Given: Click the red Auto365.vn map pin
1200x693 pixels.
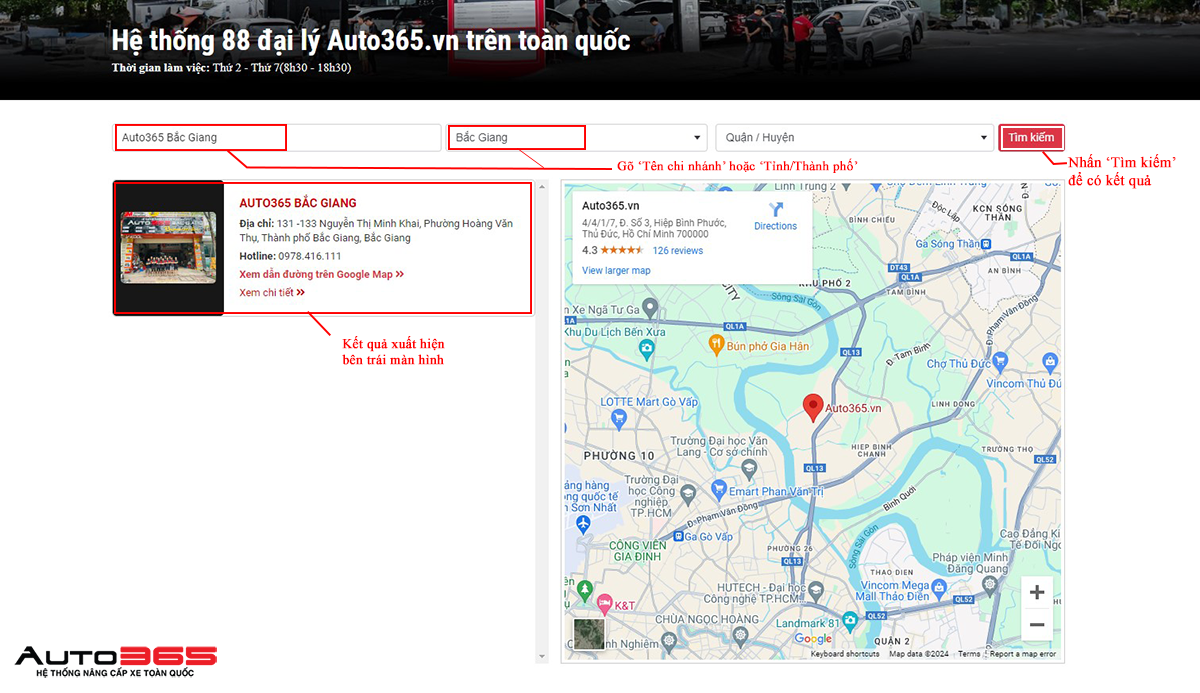Looking at the screenshot, I should [814, 407].
